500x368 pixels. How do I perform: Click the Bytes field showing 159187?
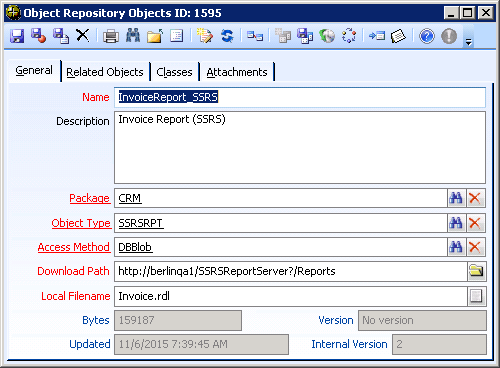click(x=178, y=320)
